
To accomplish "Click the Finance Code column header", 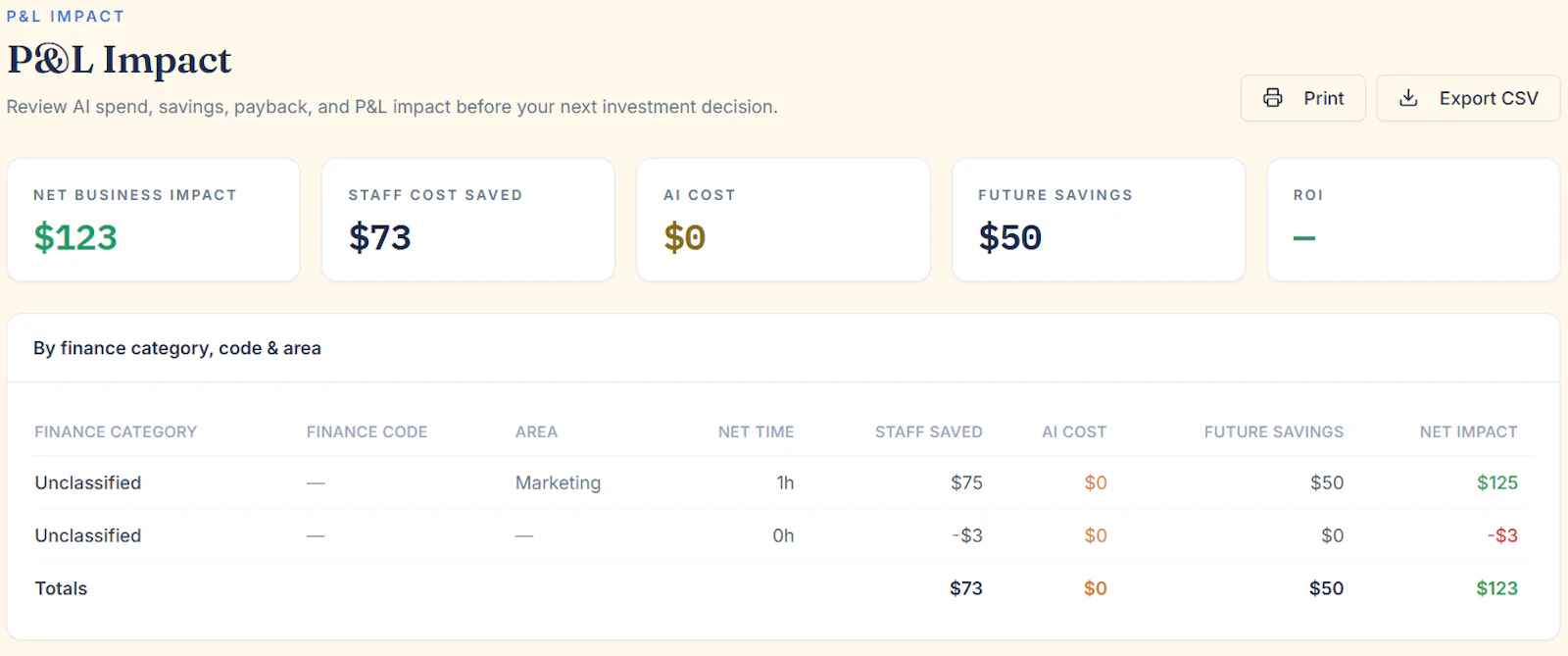I will [367, 431].
